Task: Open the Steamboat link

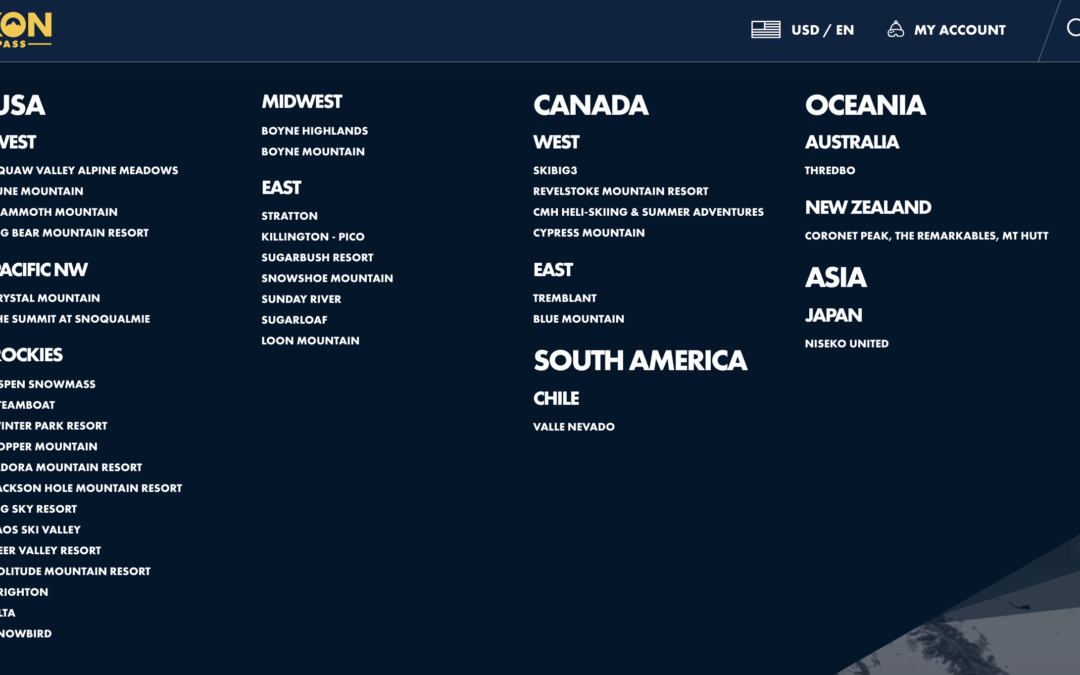Action: [28, 405]
